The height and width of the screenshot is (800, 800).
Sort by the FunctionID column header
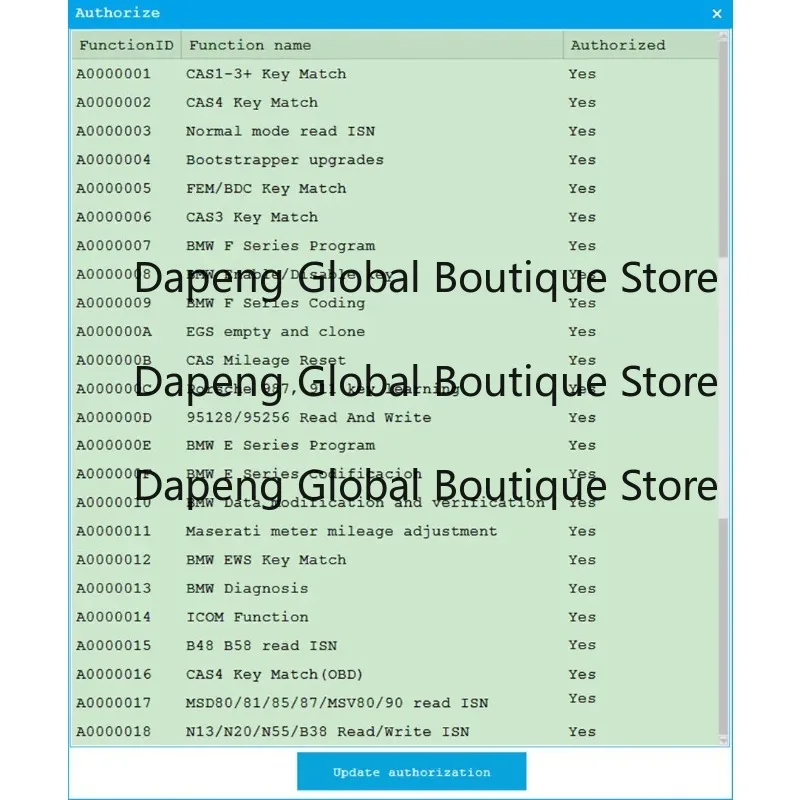126,45
